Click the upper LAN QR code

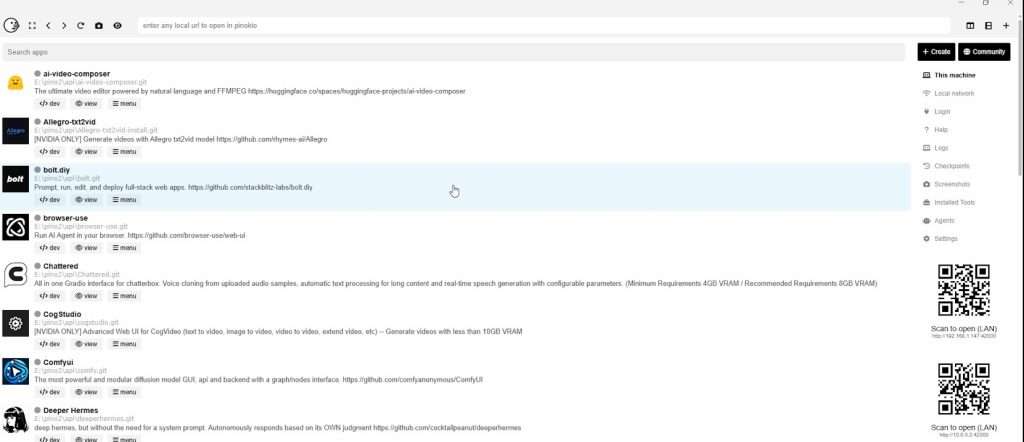(964, 290)
